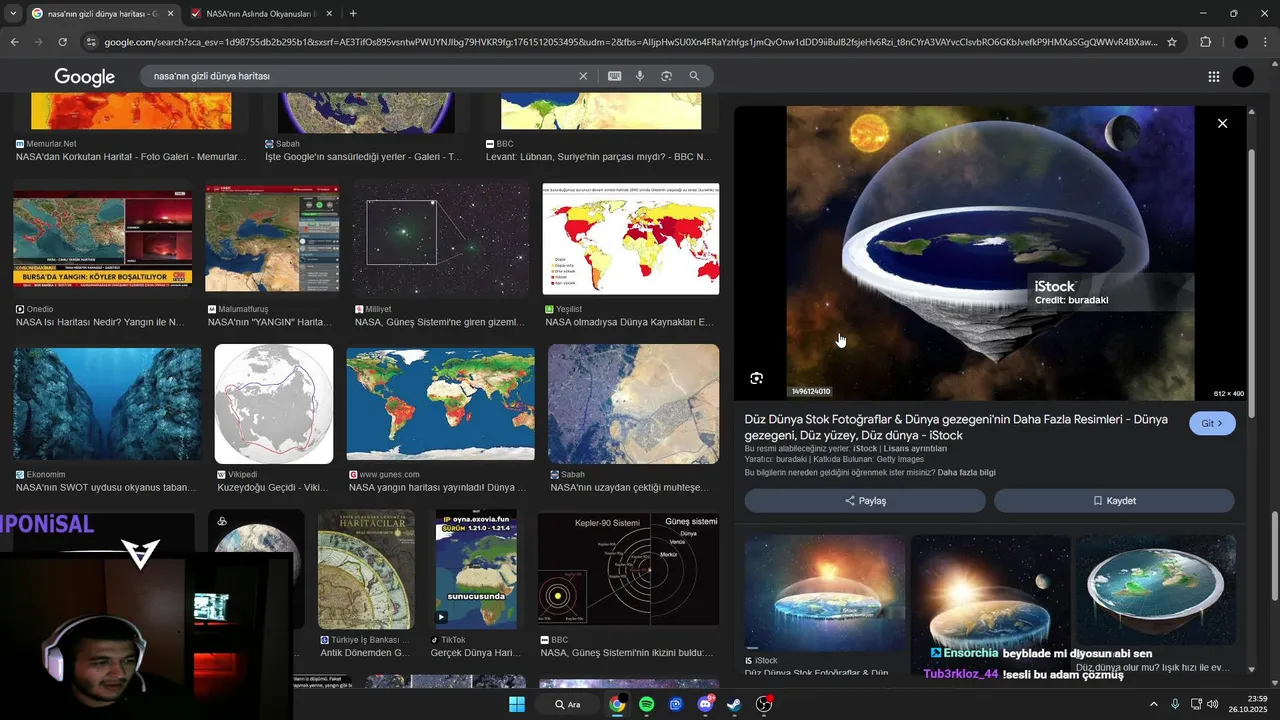Image resolution: width=1280 pixels, height=720 pixels.
Task: Open the Memurlar.Net NASA'dan Korkutan Harita result
Action: coord(130,157)
